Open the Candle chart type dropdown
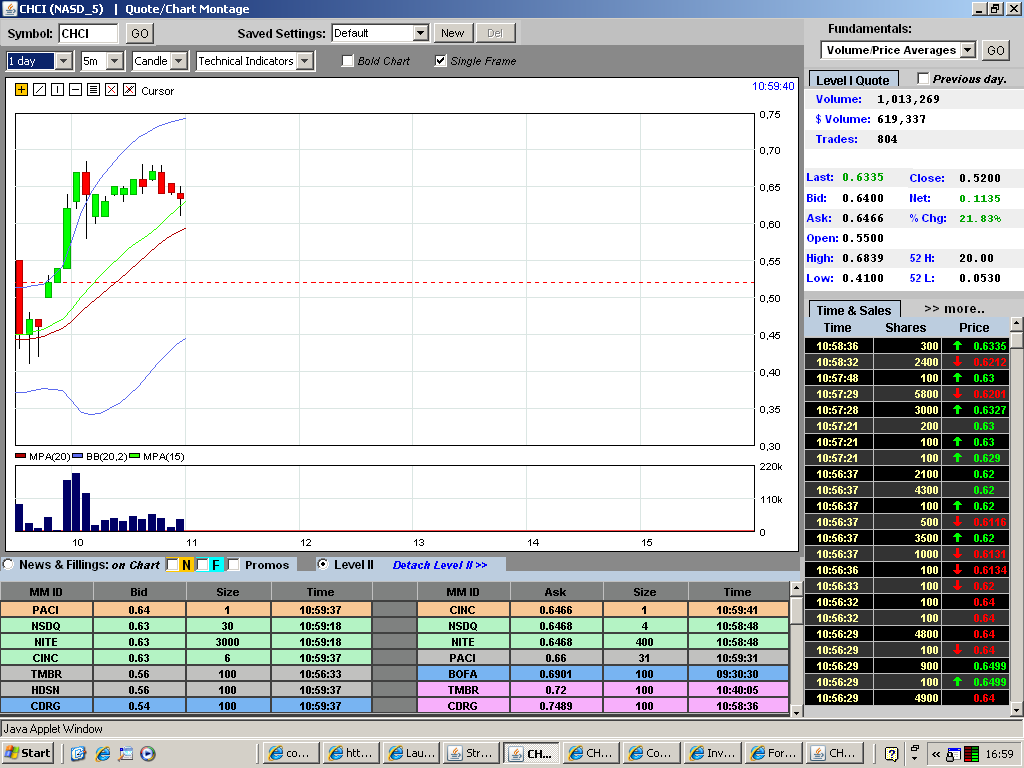The height and width of the screenshot is (768, 1024). [180, 61]
